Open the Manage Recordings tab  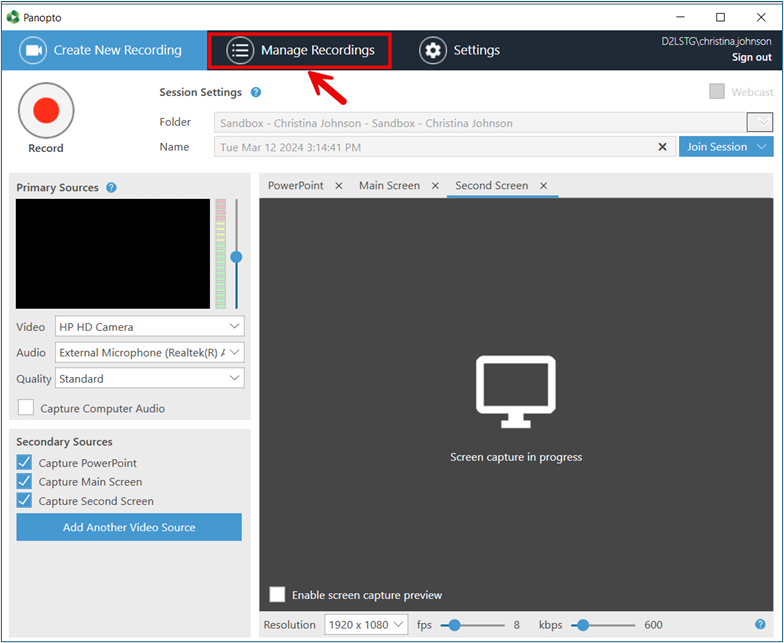(x=300, y=50)
